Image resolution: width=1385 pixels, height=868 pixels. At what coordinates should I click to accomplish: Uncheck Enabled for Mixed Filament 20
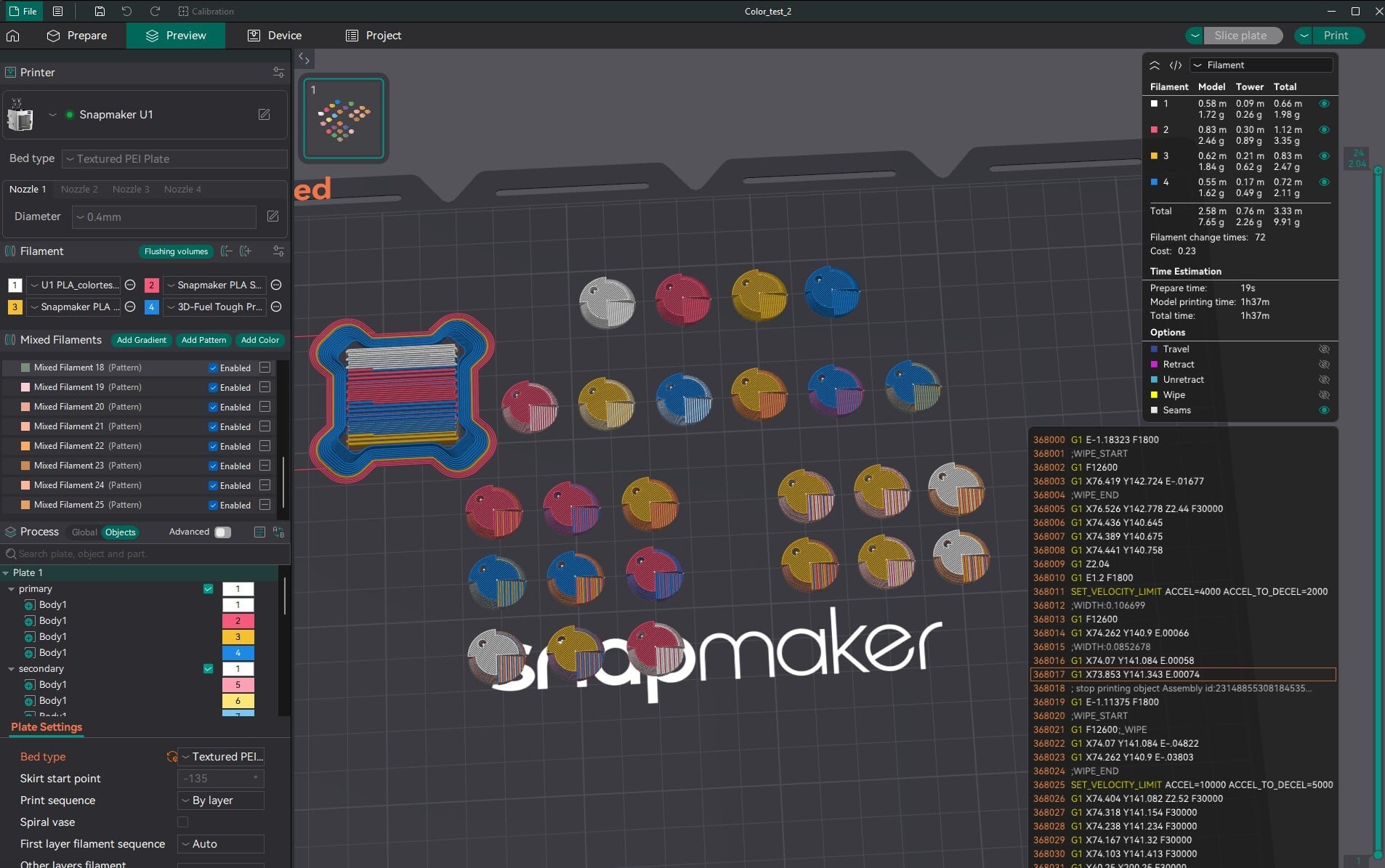pos(213,407)
